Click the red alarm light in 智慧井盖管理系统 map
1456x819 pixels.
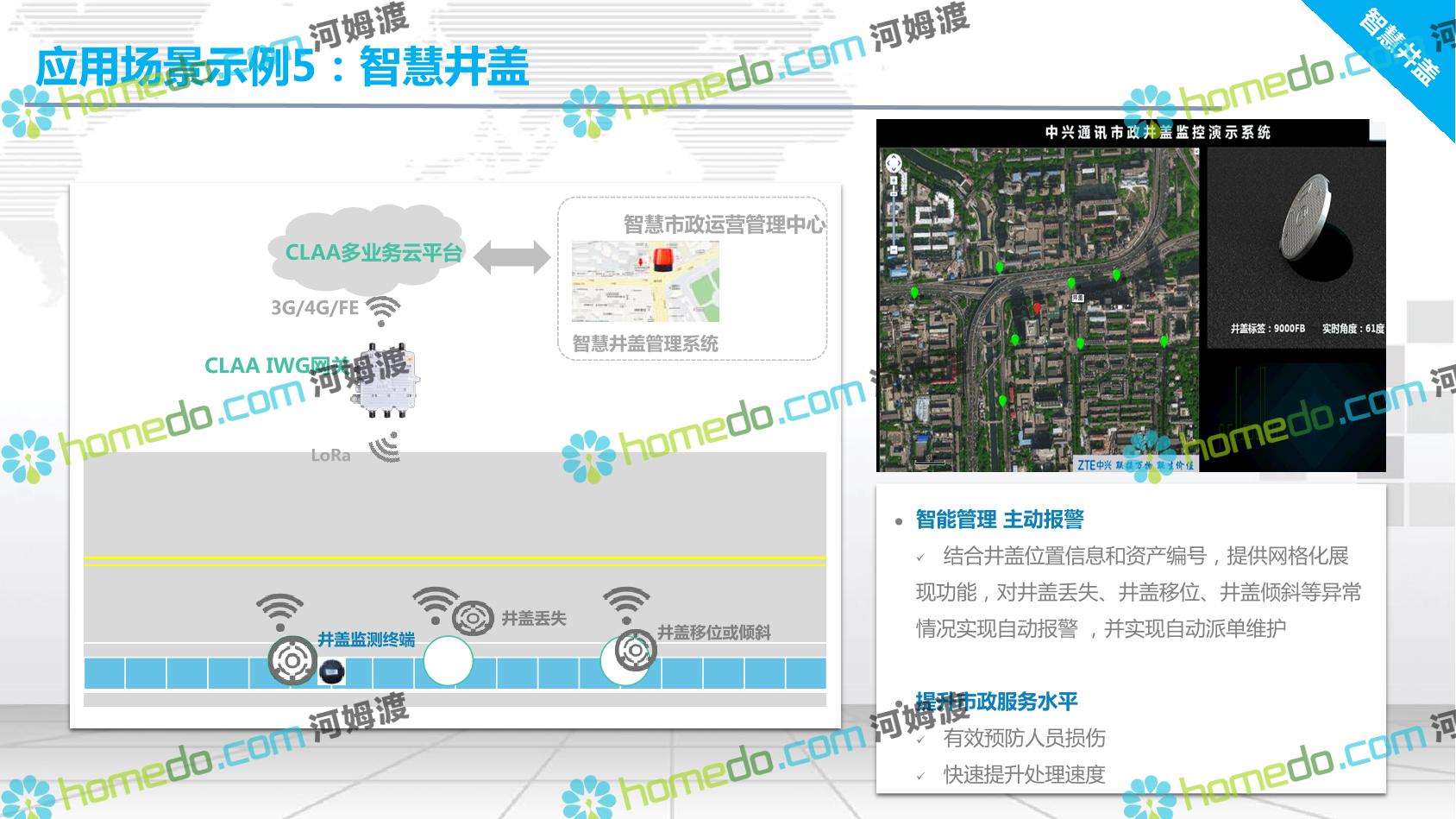(662, 259)
